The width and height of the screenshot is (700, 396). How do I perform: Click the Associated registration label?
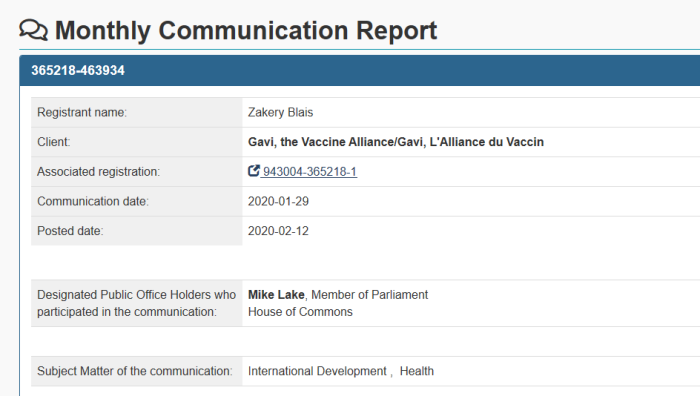click(x=98, y=171)
